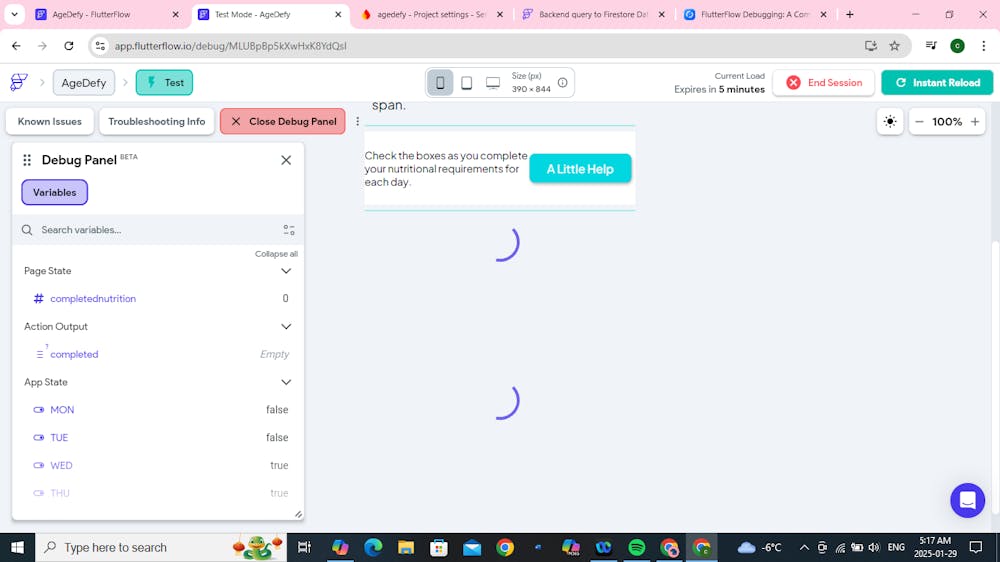Image resolution: width=1000 pixels, height=562 pixels.
Task: Bookmark this page with the star icon
Action: [x=895, y=46]
